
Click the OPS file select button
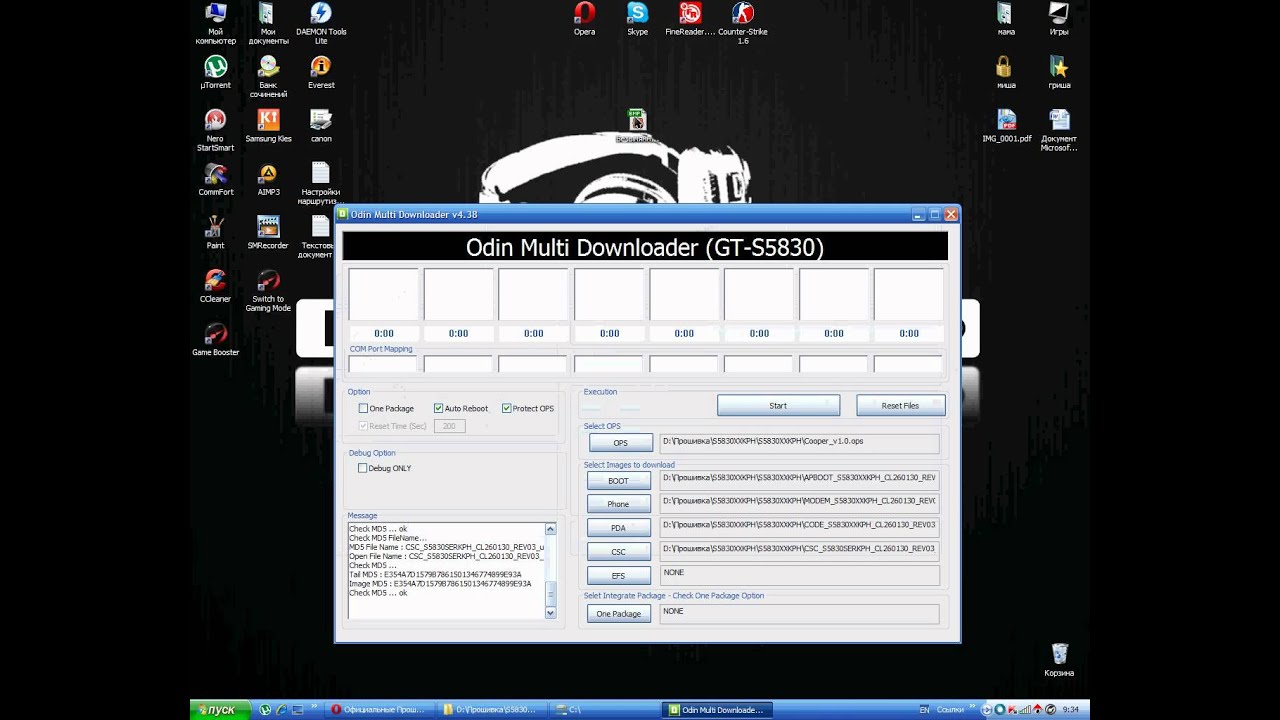(620, 443)
